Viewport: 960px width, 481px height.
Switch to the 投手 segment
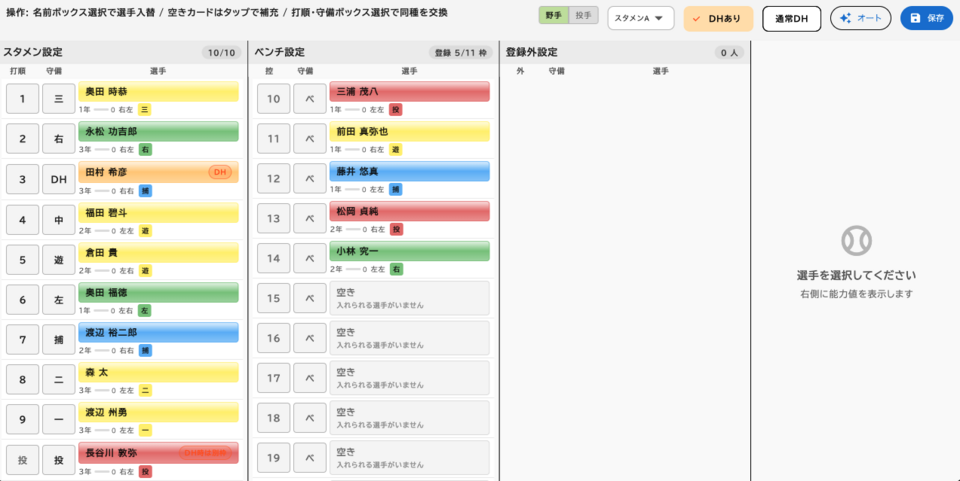pyautogui.click(x=583, y=15)
